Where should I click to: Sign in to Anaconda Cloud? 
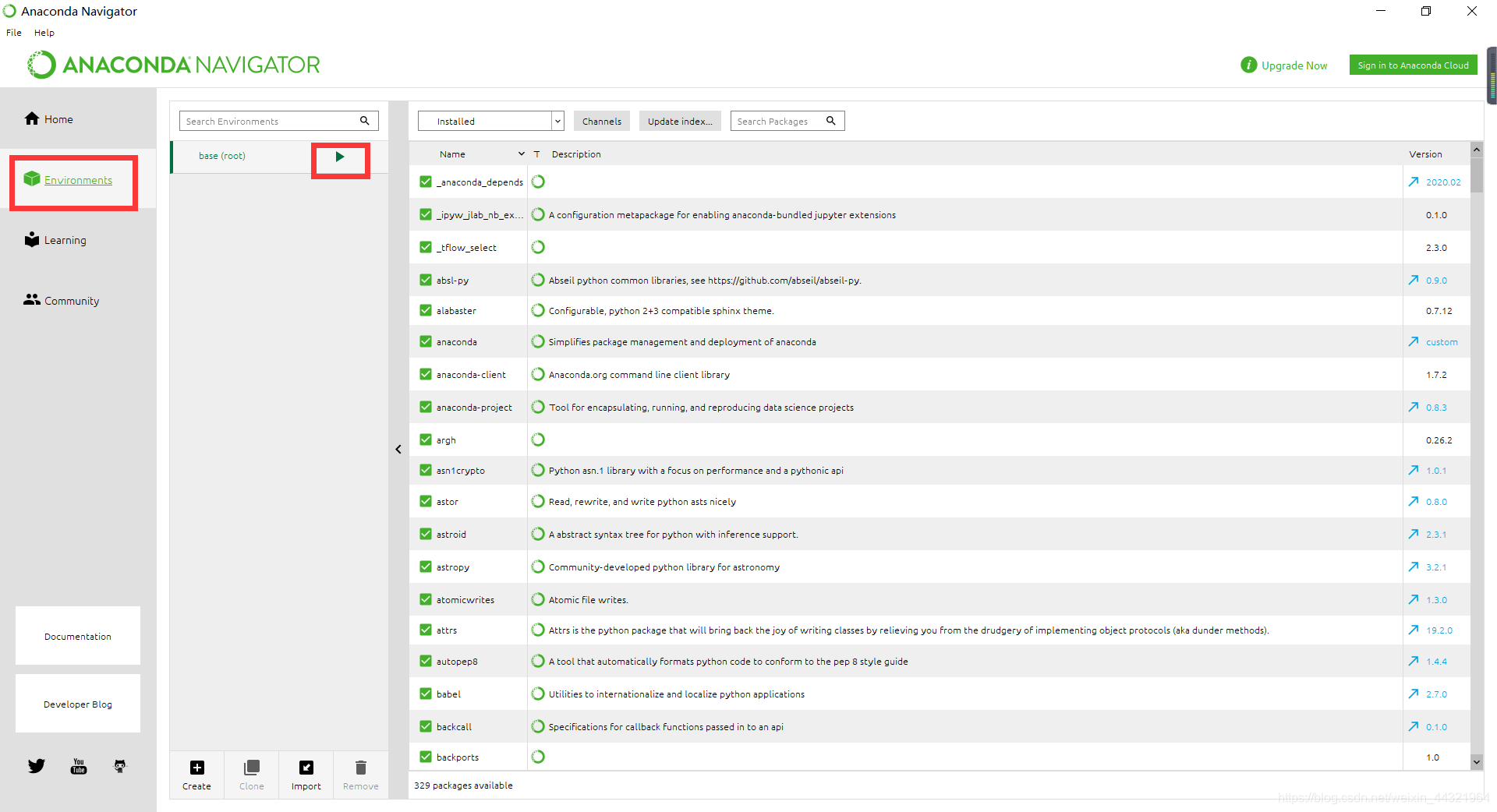(x=1413, y=65)
